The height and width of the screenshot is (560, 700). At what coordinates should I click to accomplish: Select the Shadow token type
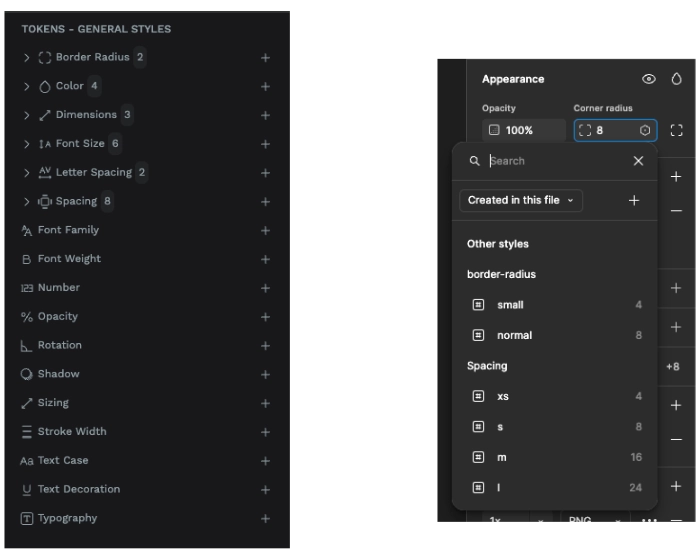coord(50,374)
